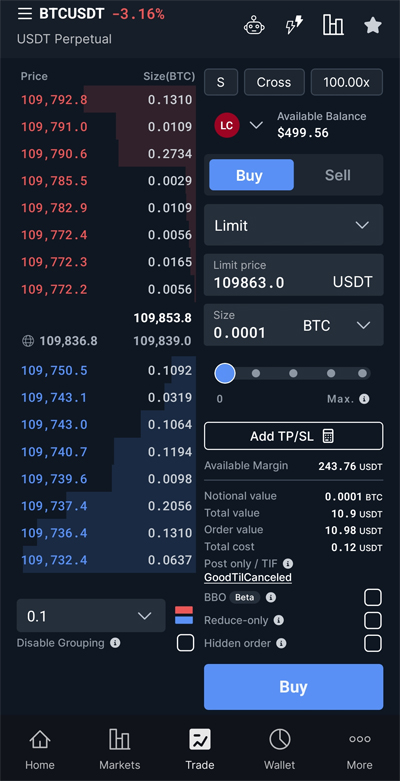This screenshot has width=400, height=781.
Task: Open the hamburger menu next to BTCUSDT
Action: click(x=24, y=14)
